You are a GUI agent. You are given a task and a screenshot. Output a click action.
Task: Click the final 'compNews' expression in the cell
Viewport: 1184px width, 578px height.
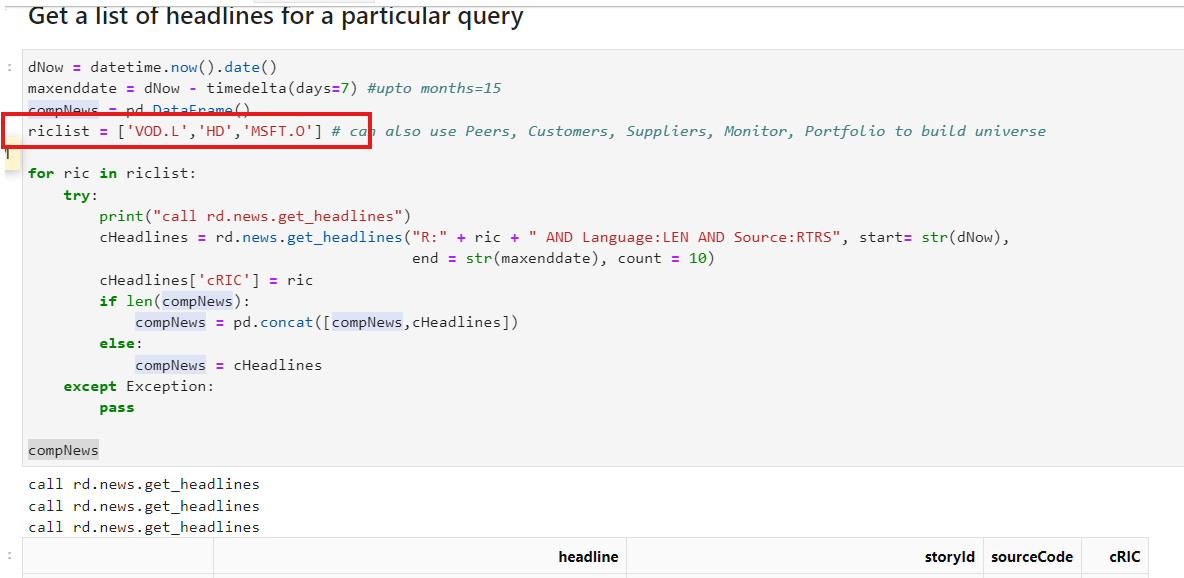coord(63,450)
